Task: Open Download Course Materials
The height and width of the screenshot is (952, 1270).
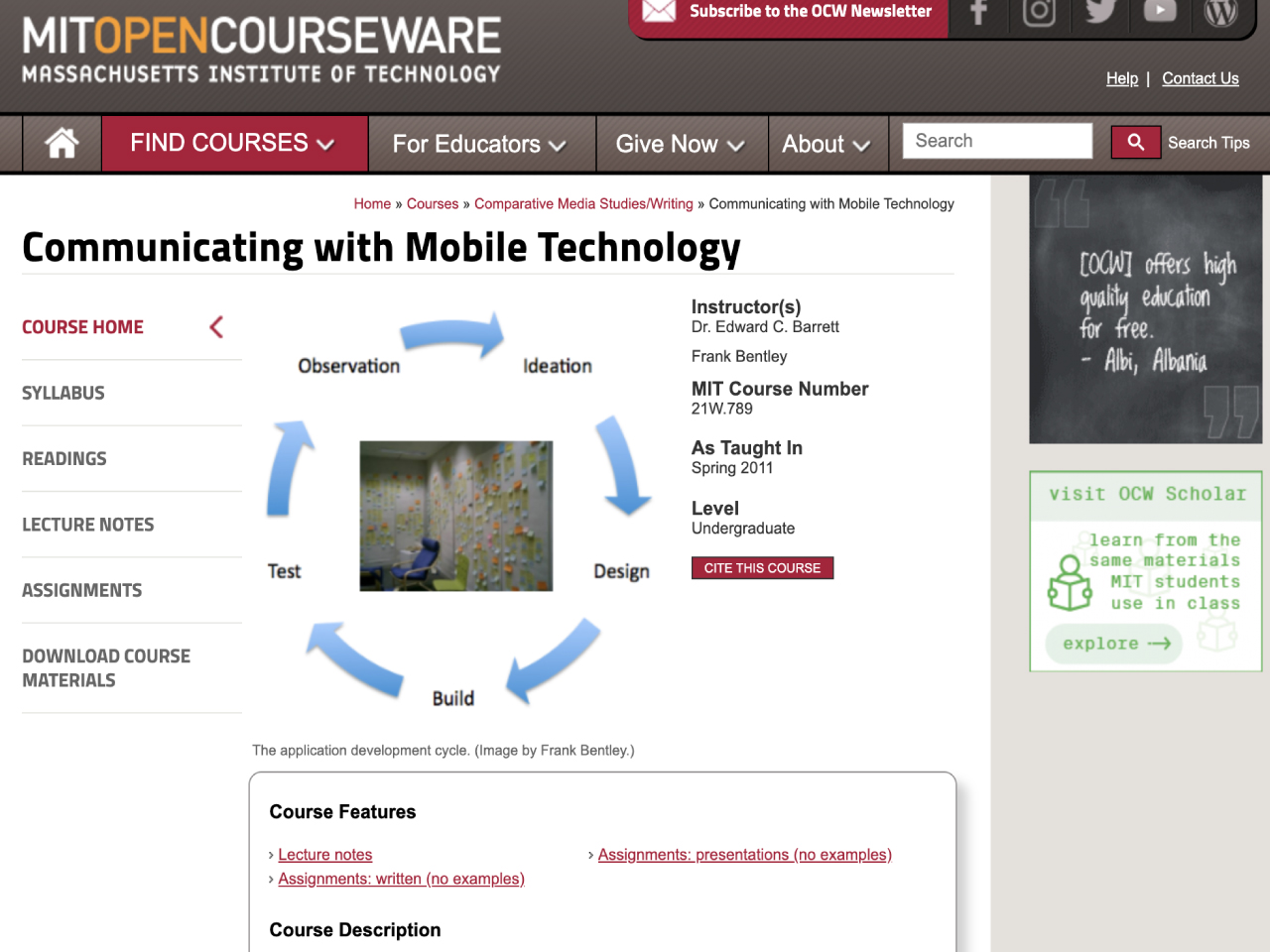Action: [106, 668]
